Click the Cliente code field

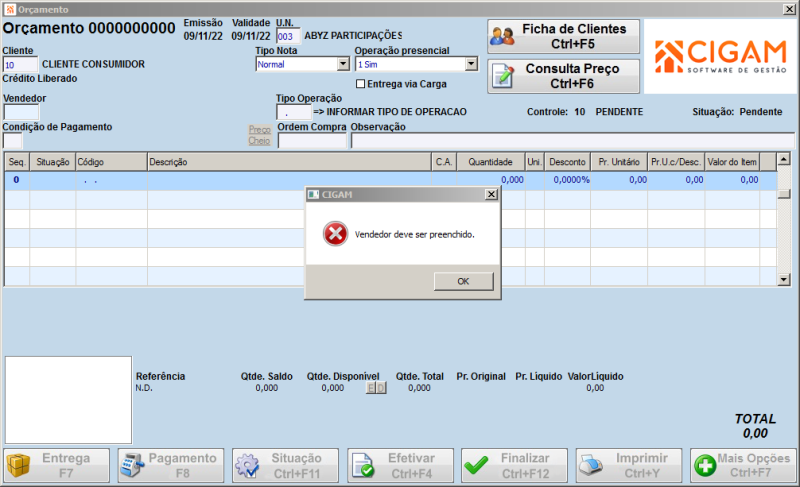[20, 65]
